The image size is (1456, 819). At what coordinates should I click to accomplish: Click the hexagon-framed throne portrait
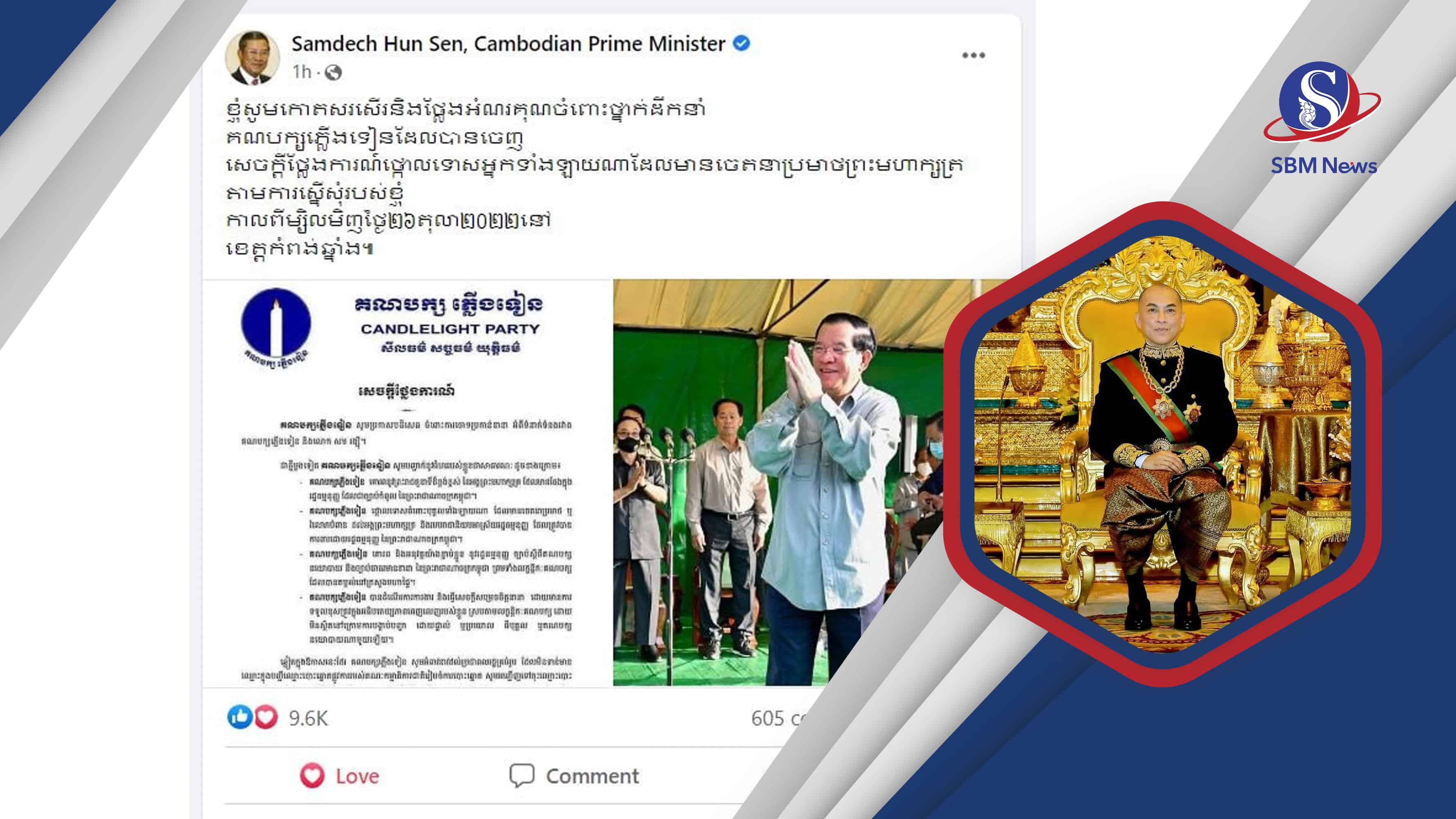click(x=1163, y=444)
